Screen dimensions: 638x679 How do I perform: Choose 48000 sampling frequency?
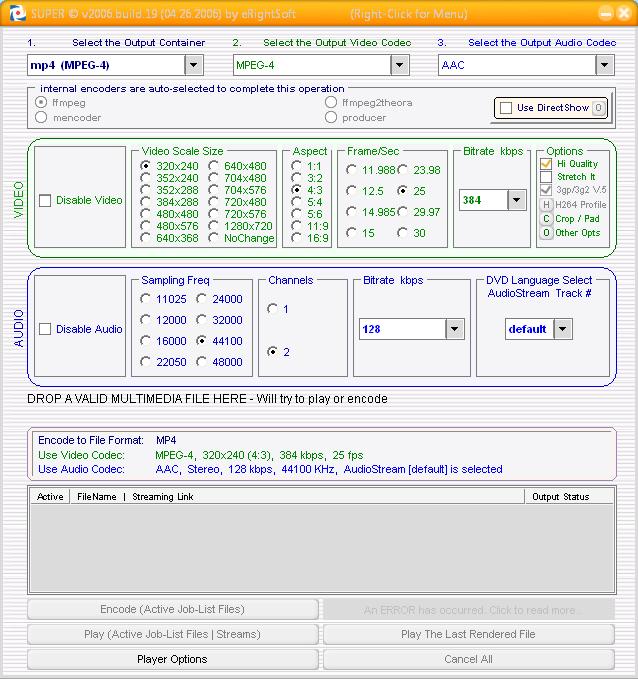coord(201,362)
